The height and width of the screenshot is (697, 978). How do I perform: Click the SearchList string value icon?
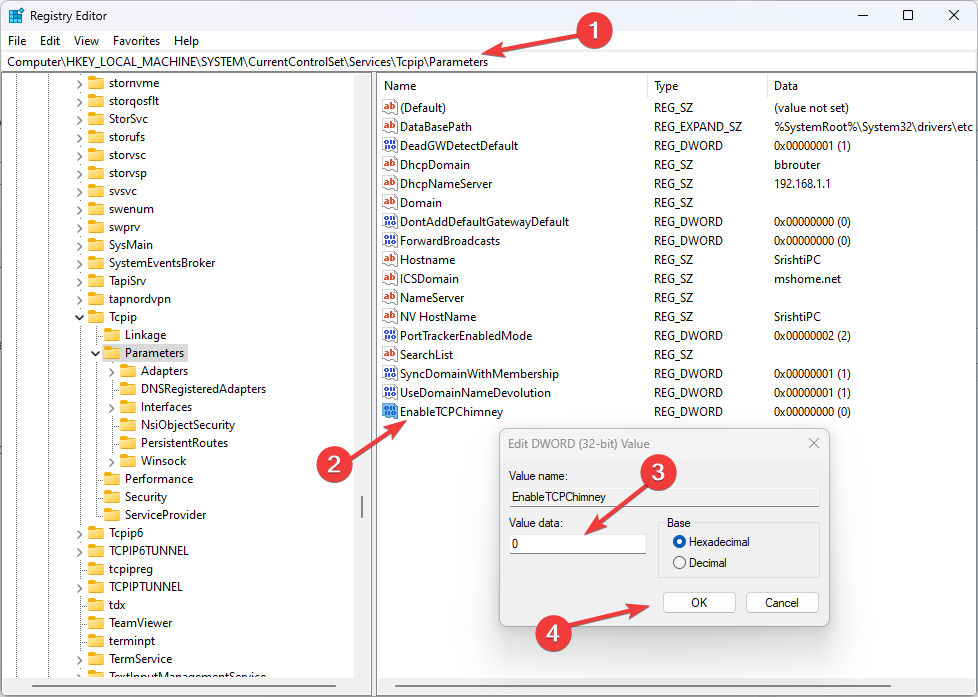pyautogui.click(x=390, y=354)
